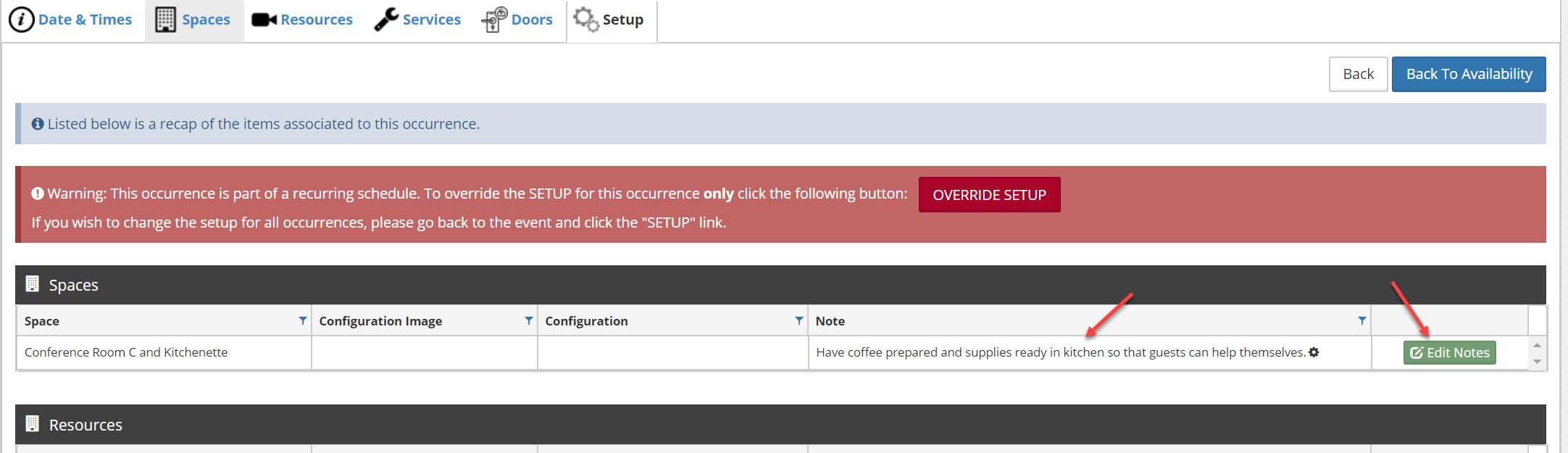The width and height of the screenshot is (1568, 453).
Task: Click the Spaces building icon
Action: point(165,20)
